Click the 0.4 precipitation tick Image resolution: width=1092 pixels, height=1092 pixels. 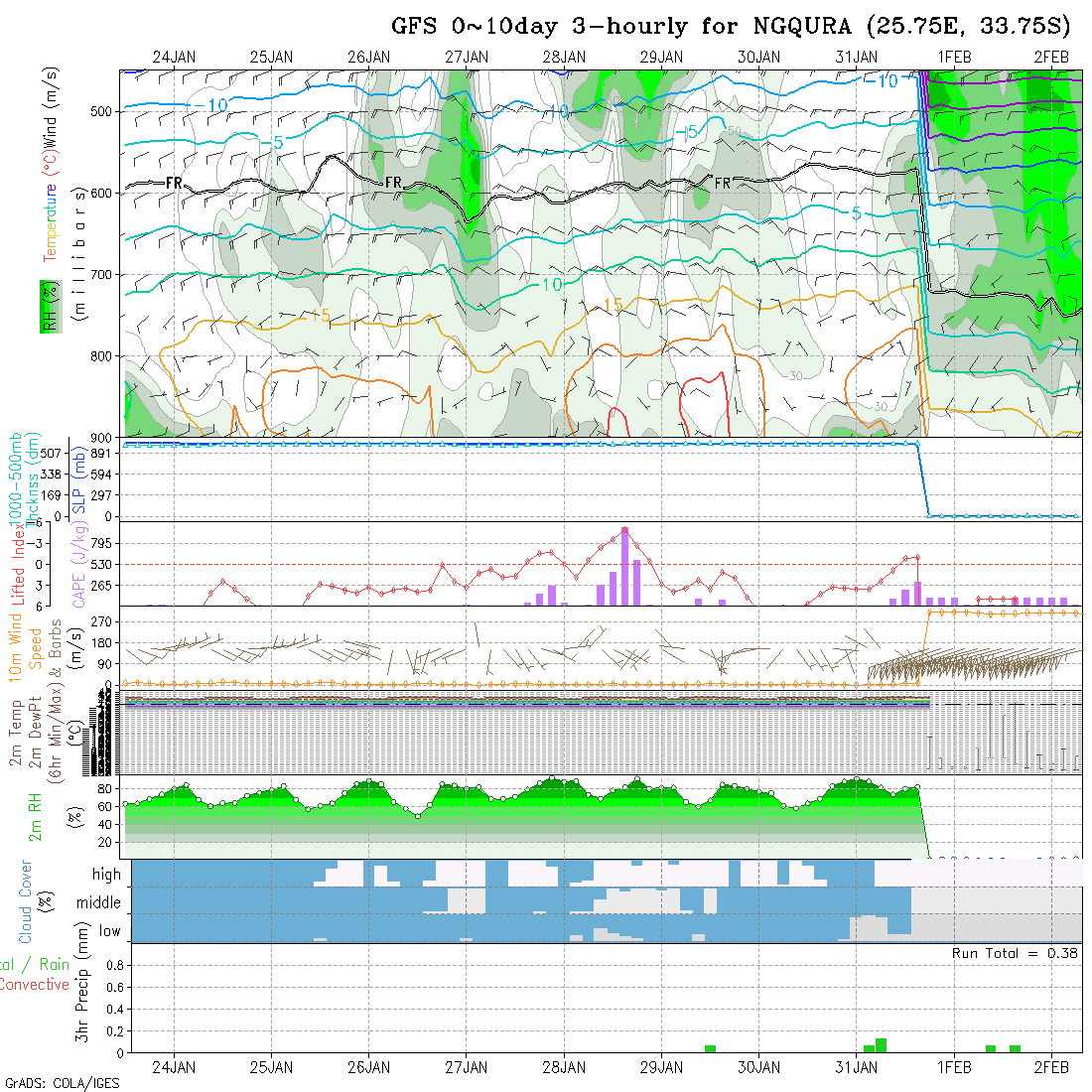click(x=116, y=1010)
